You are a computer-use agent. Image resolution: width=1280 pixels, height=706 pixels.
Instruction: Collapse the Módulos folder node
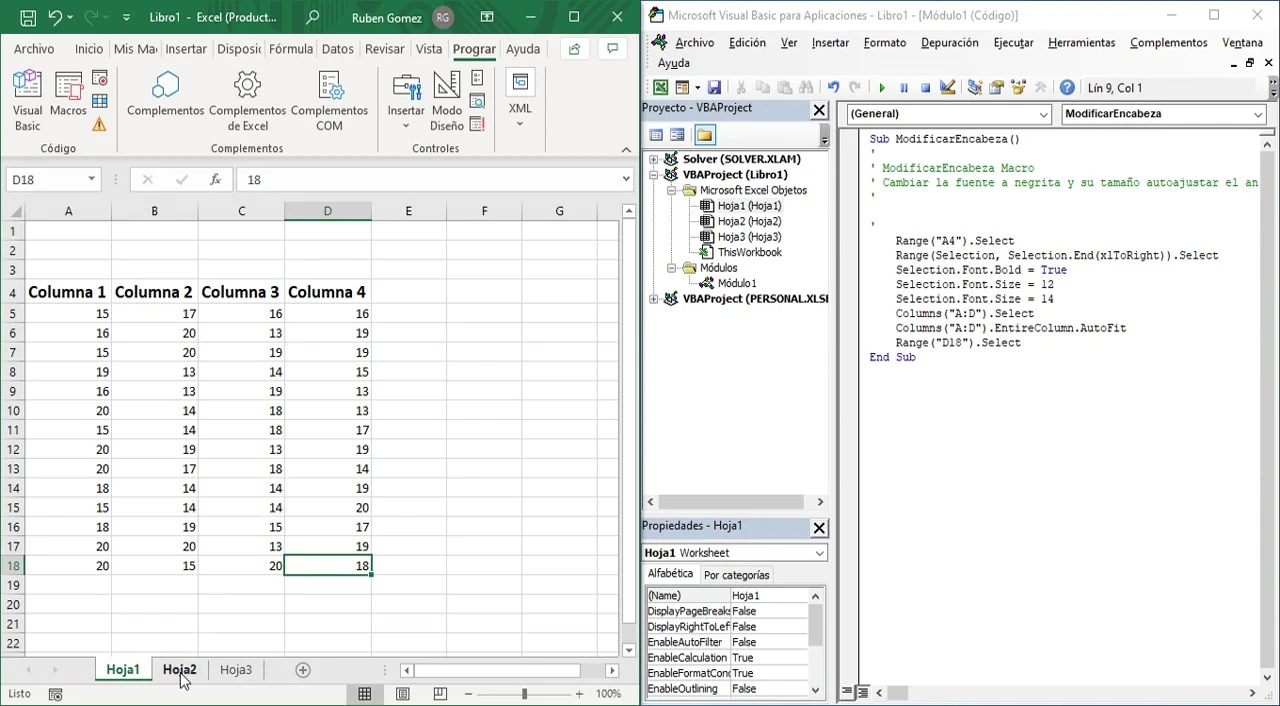pyautogui.click(x=672, y=268)
